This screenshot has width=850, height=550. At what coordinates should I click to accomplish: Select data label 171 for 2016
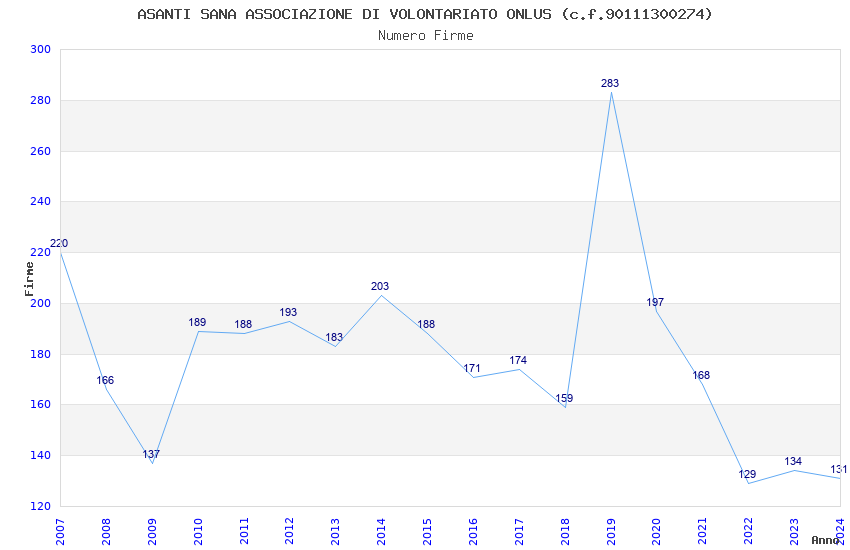(472, 368)
